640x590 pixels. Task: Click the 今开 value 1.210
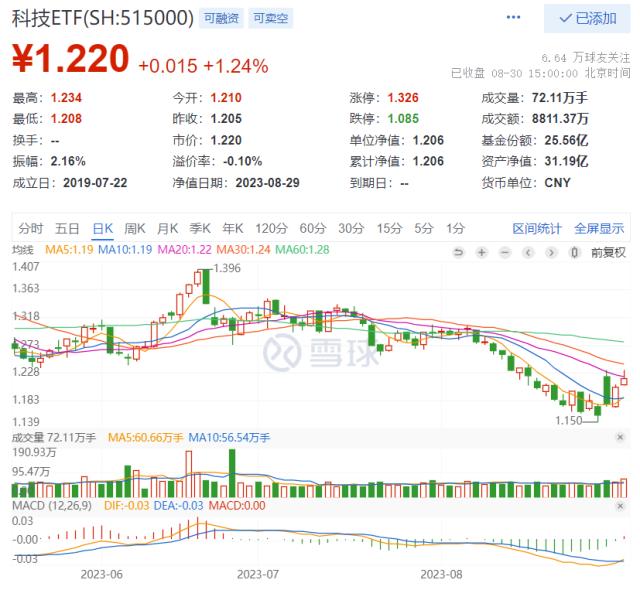(x=226, y=98)
